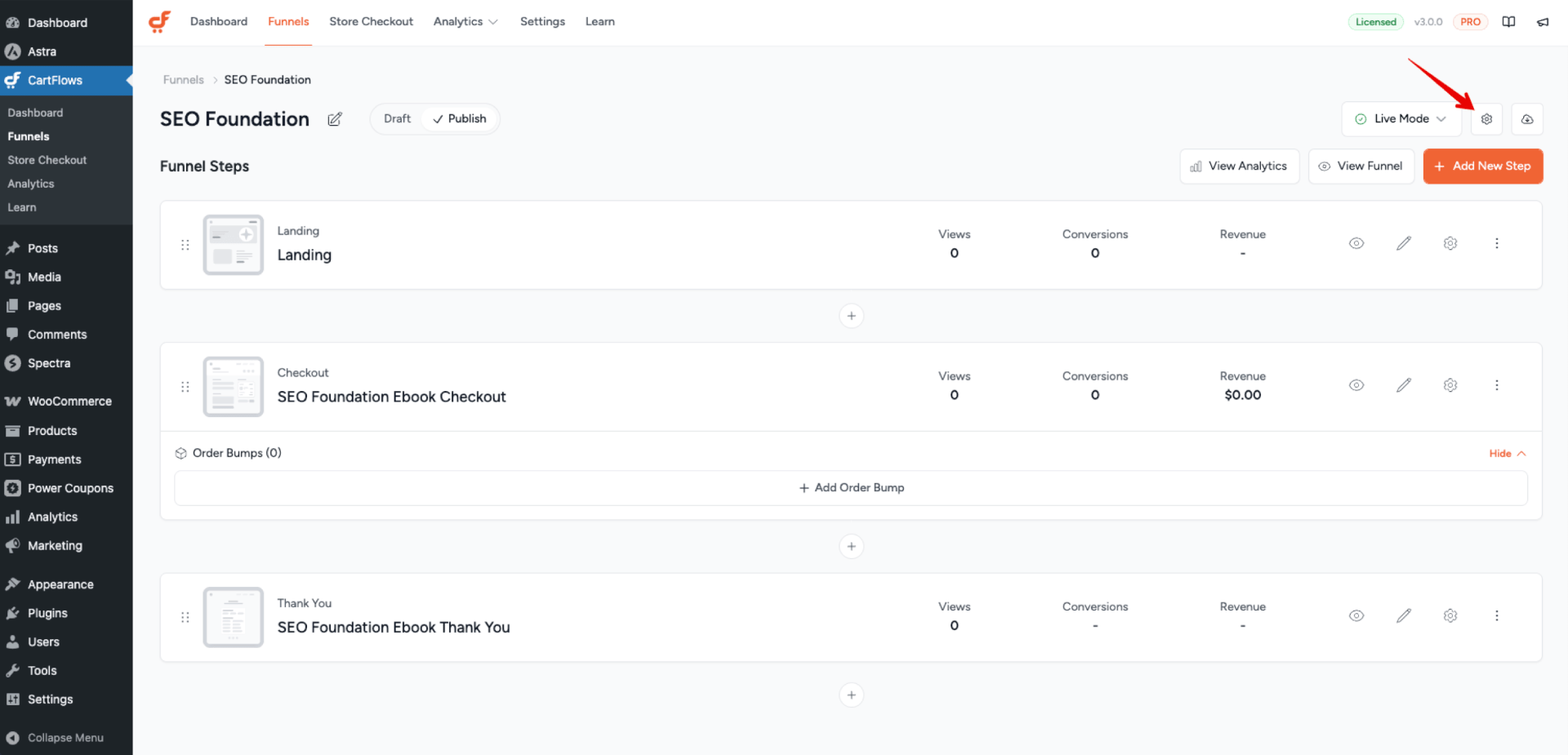Edit the Ebook Thank You step pencil
The width and height of the screenshot is (1568, 755).
[x=1404, y=615]
